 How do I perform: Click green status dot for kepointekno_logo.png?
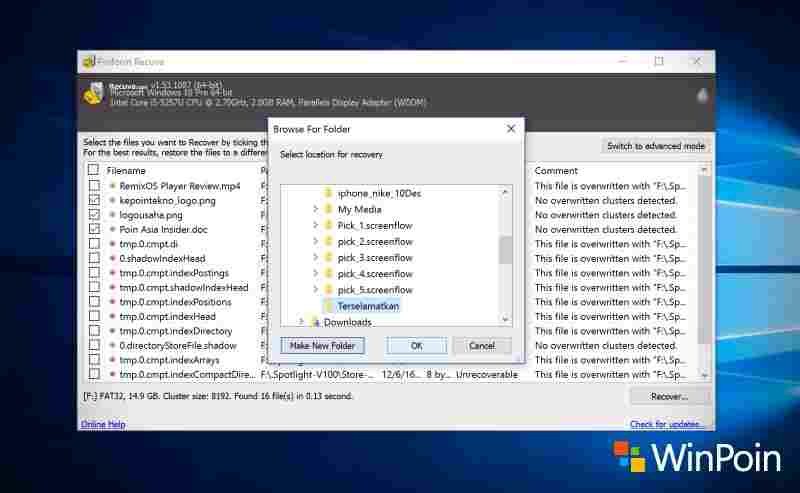(x=112, y=201)
